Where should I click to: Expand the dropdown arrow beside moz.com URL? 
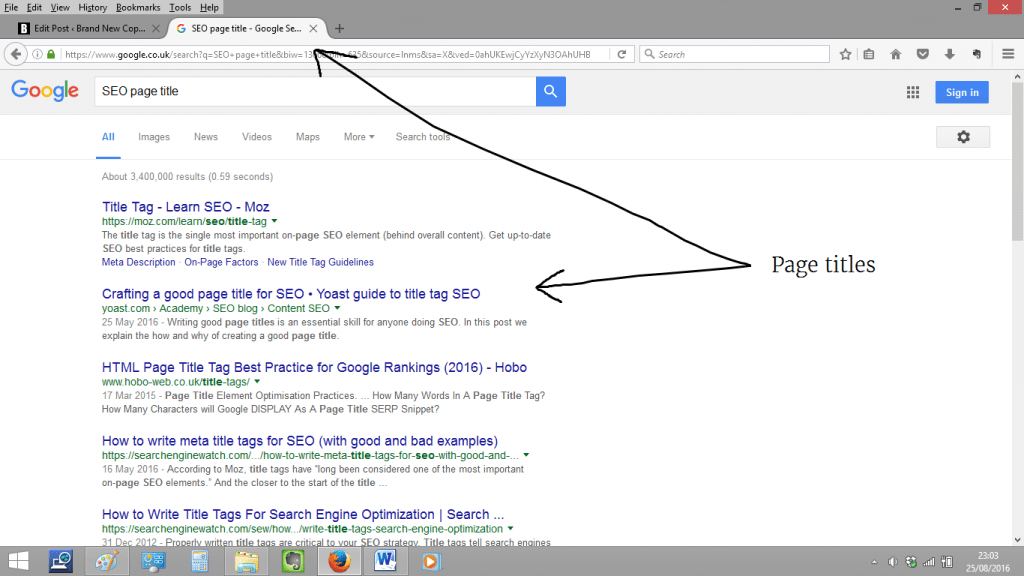tap(274, 221)
